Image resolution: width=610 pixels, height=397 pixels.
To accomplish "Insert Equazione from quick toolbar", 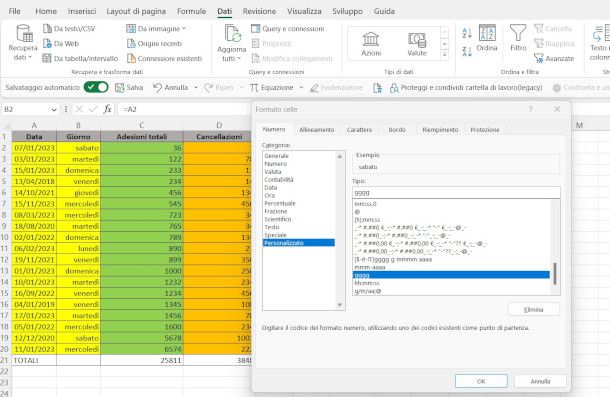I will tap(272, 88).
